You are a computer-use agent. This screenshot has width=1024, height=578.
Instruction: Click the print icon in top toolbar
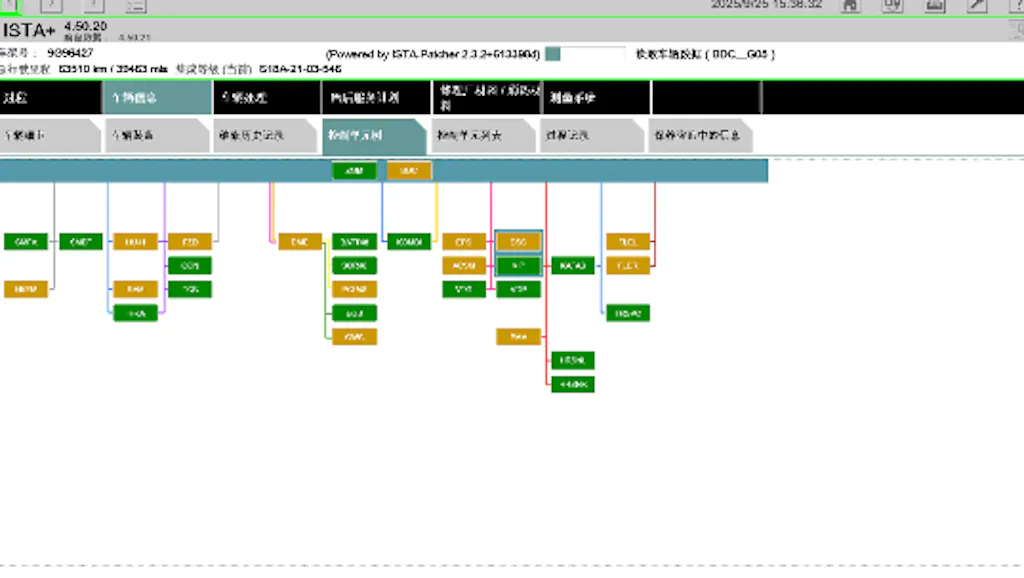coord(934,5)
